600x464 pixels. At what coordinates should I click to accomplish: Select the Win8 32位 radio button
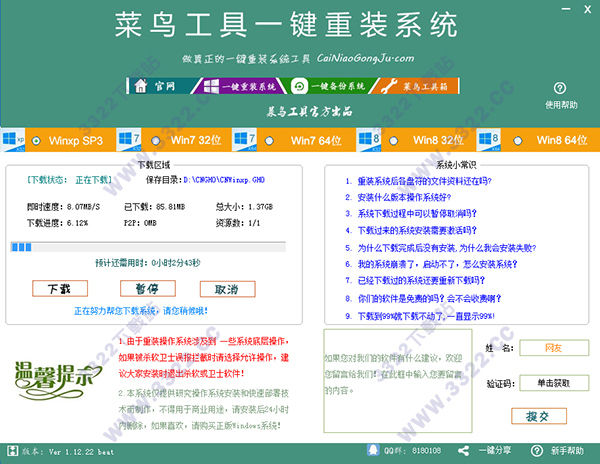[x=393, y=141]
